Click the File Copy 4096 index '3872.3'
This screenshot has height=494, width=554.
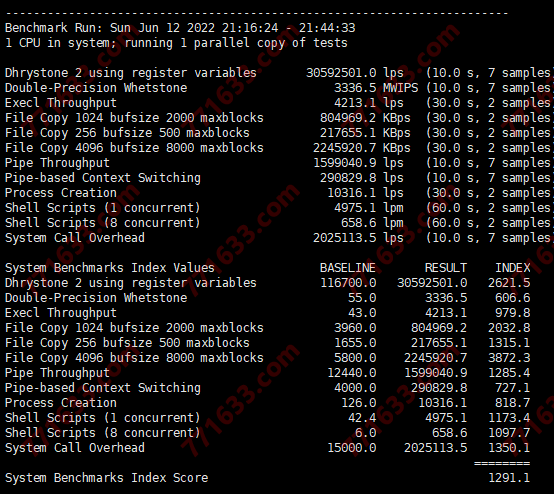click(509, 358)
